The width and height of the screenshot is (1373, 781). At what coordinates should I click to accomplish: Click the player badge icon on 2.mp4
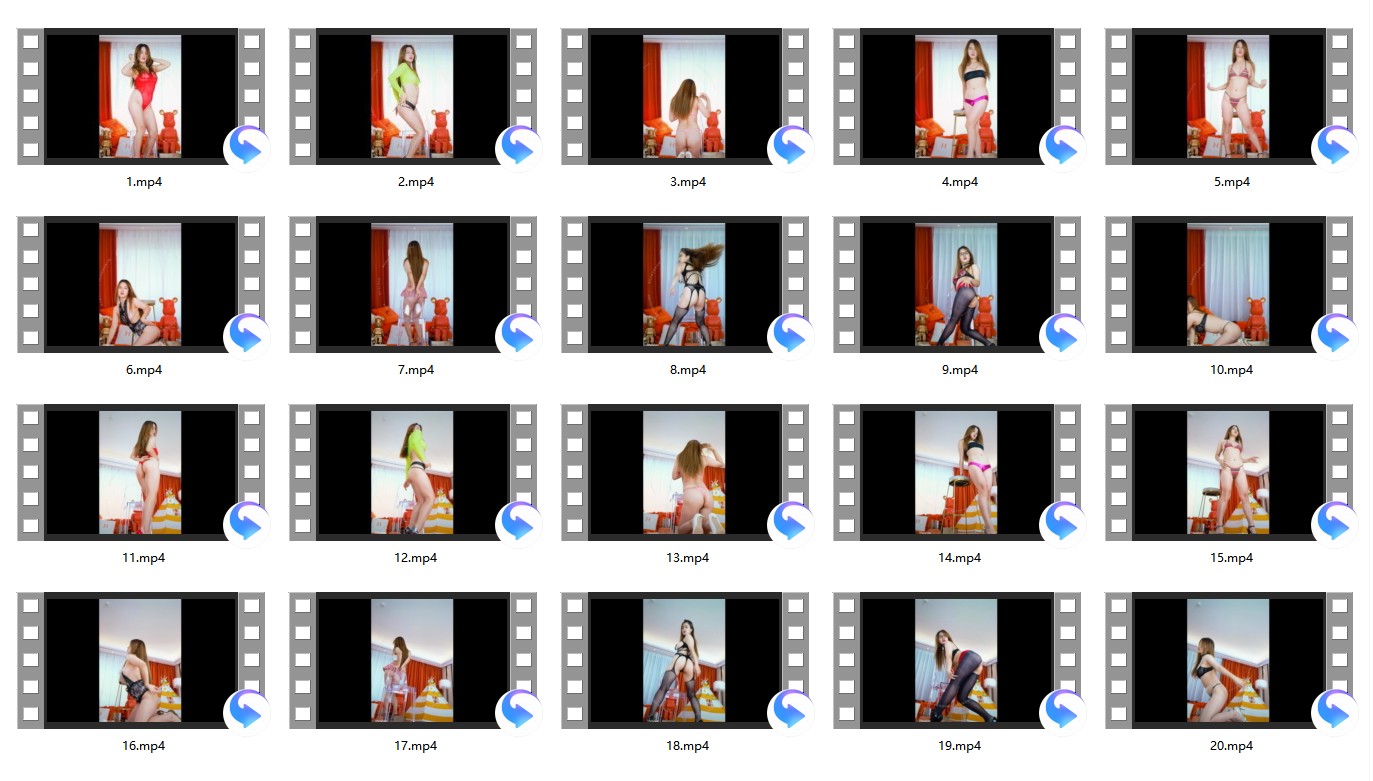click(x=518, y=148)
